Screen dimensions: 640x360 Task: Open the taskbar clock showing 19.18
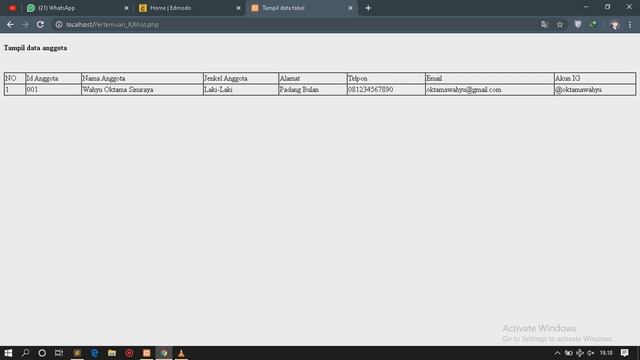[x=606, y=353]
